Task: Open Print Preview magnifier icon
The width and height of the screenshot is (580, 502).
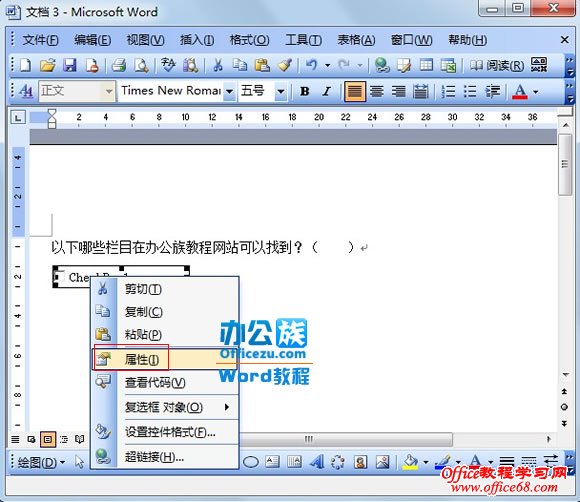Action: 141,65
